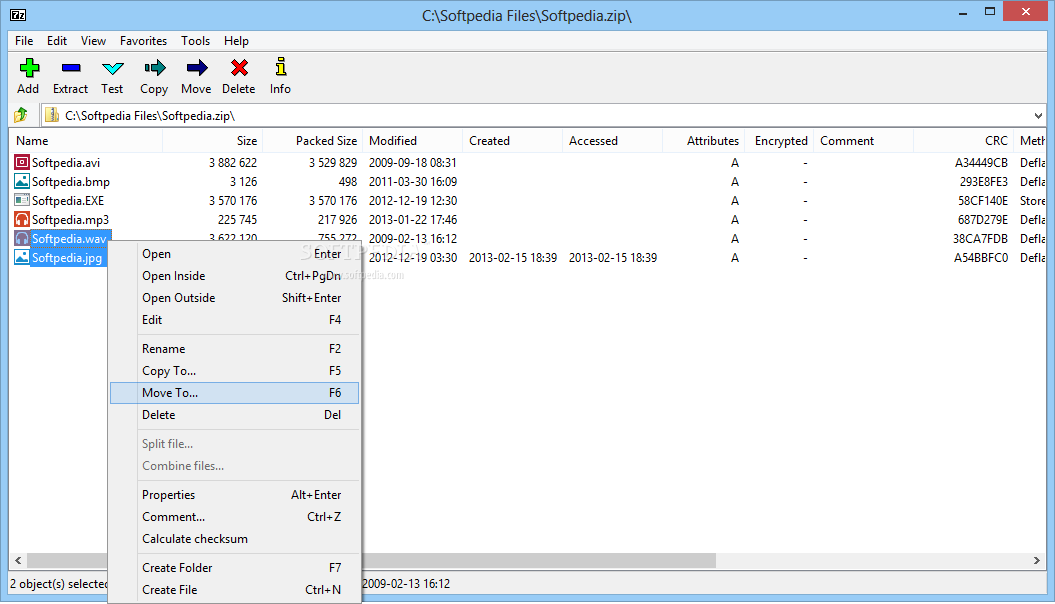Sort by the Accessed column header
The image size is (1055, 604).
(613, 141)
